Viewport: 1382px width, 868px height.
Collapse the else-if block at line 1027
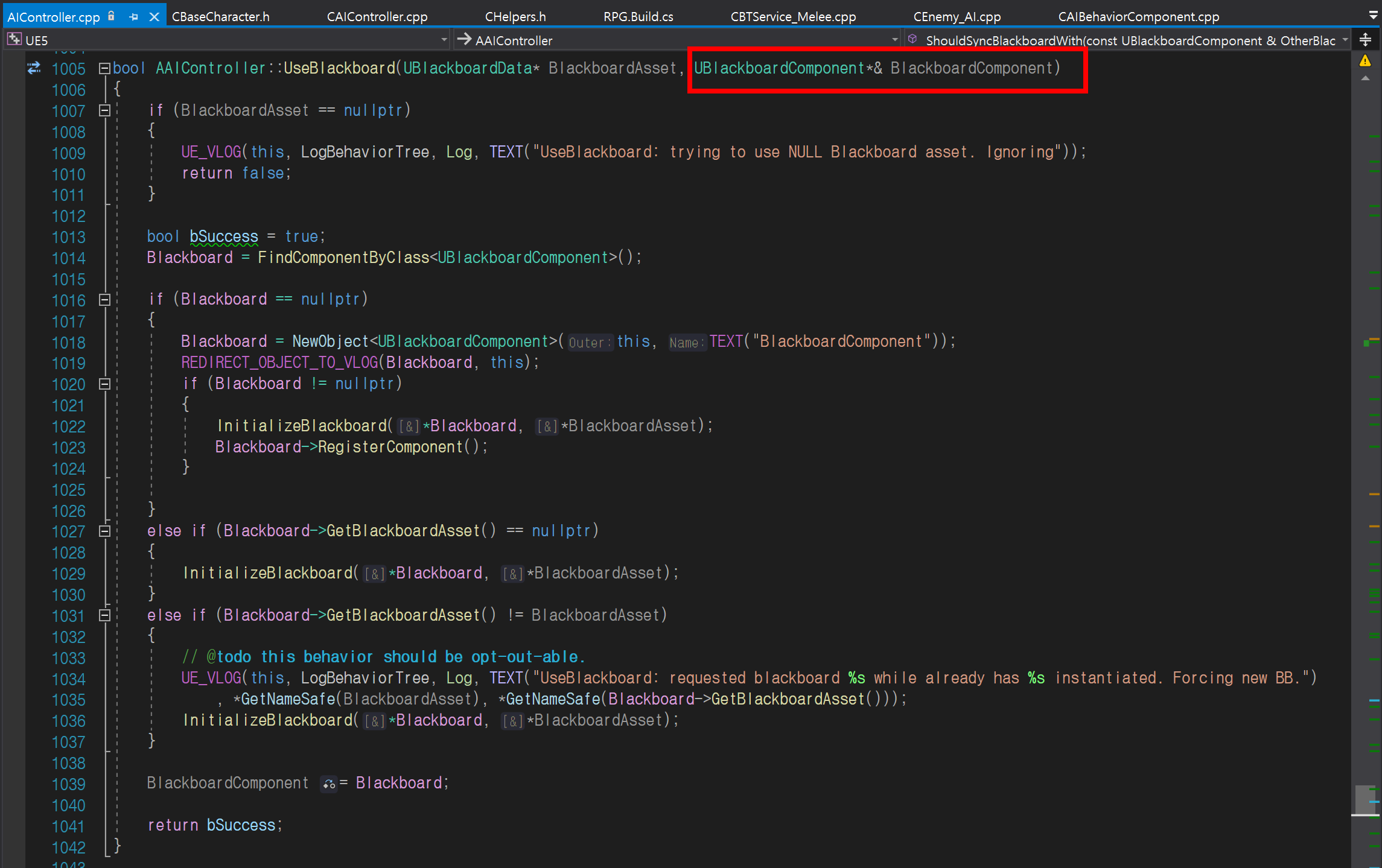[104, 531]
